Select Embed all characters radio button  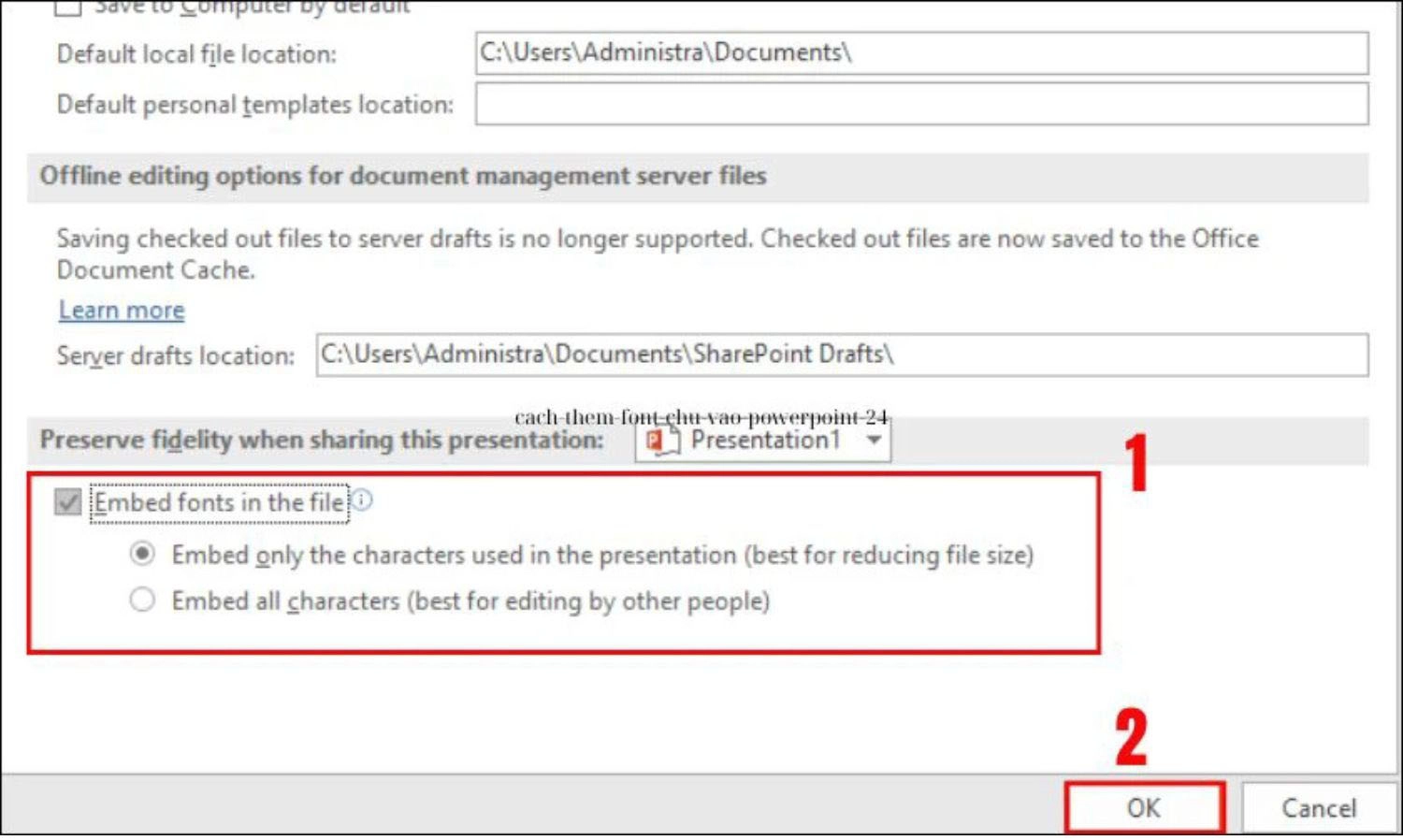click(x=142, y=600)
